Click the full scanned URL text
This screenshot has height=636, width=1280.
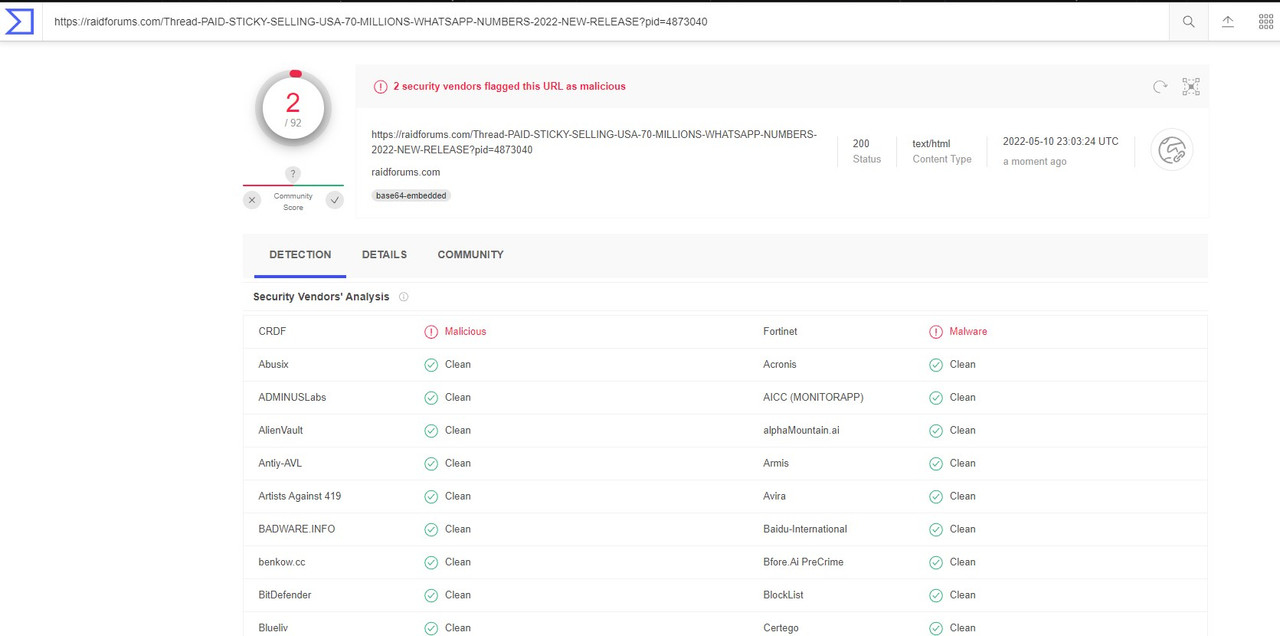[x=594, y=142]
